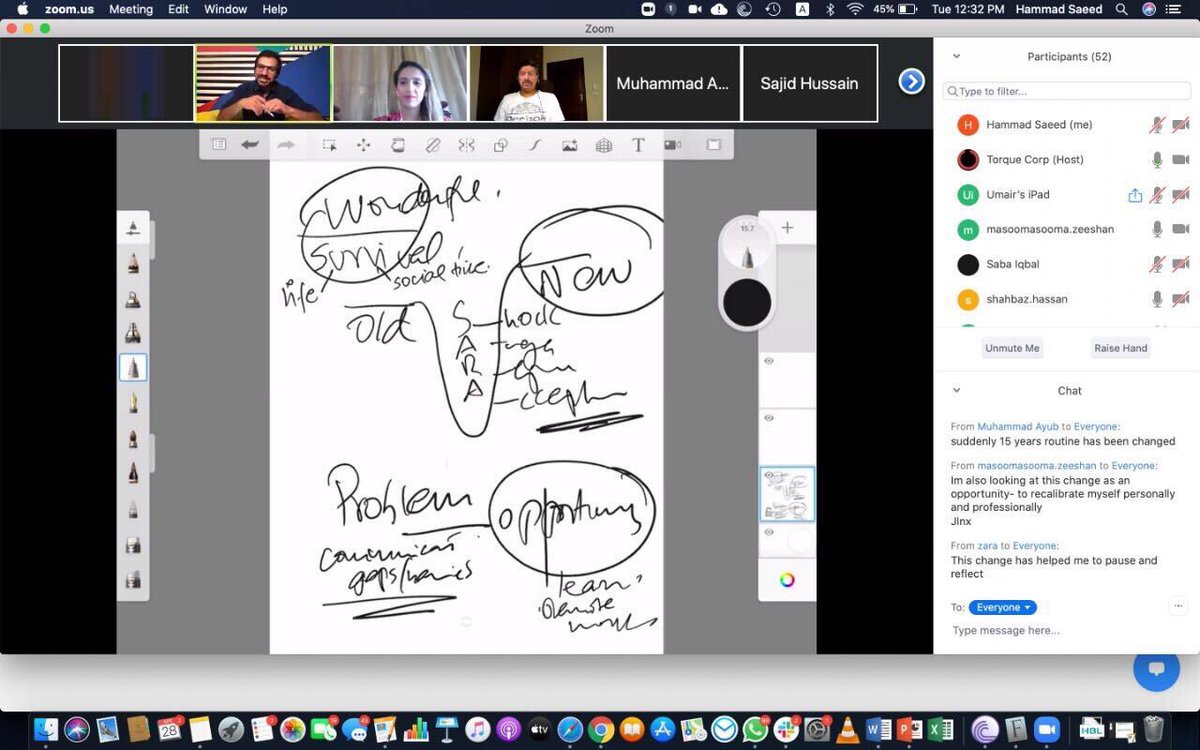Collapse the Chat panel chevron

click(x=957, y=391)
